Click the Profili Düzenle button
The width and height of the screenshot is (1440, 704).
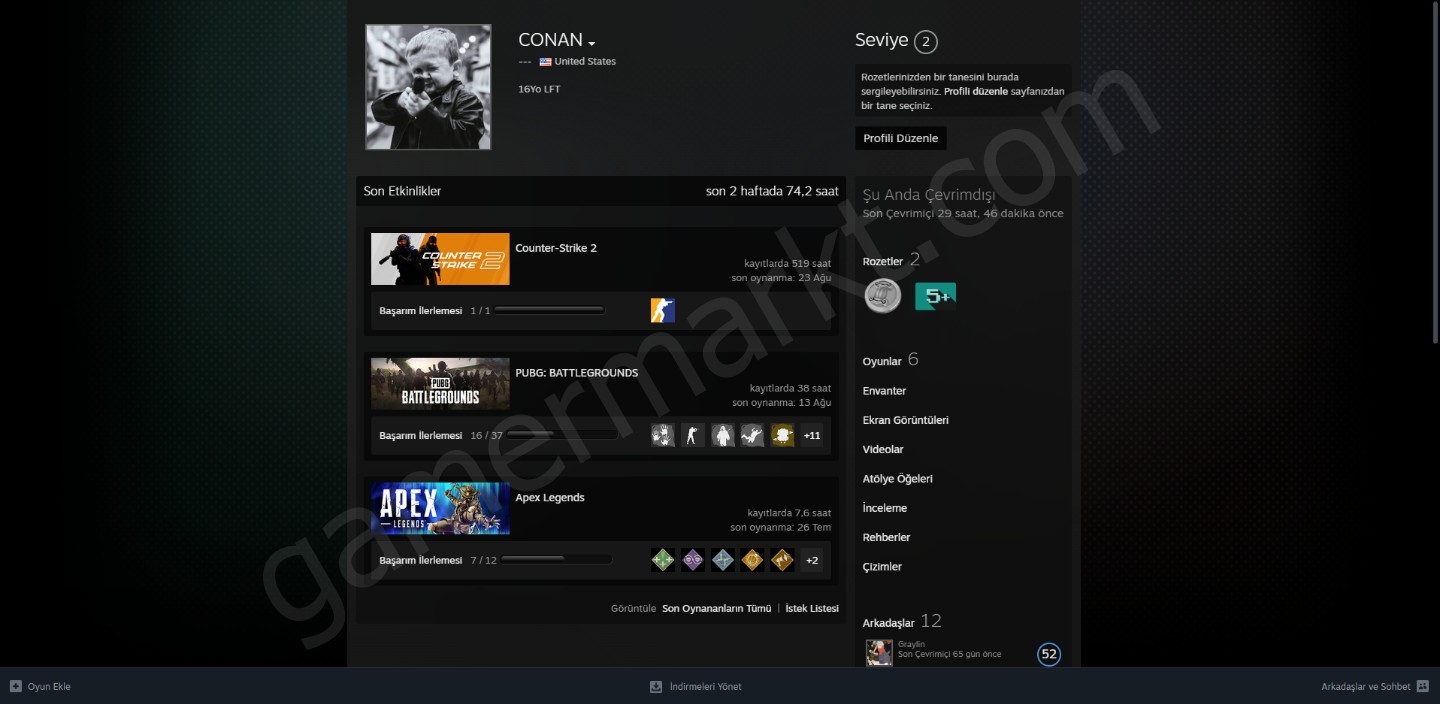pyautogui.click(x=901, y=138)
